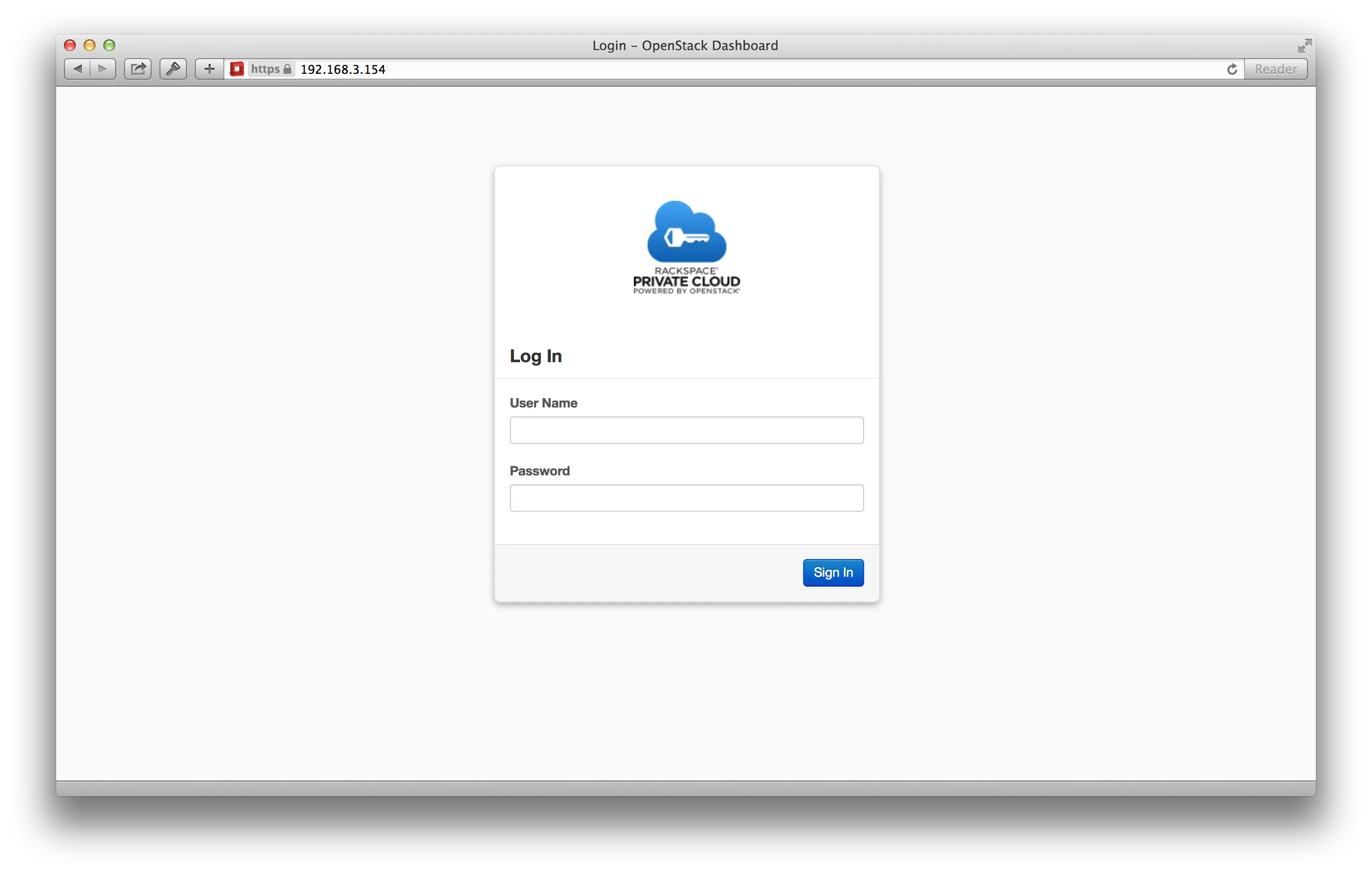The width and height of the screenshot is (1372, 874).
Task: Zoom the window with the green button
Action: click(x=109, y=46)
